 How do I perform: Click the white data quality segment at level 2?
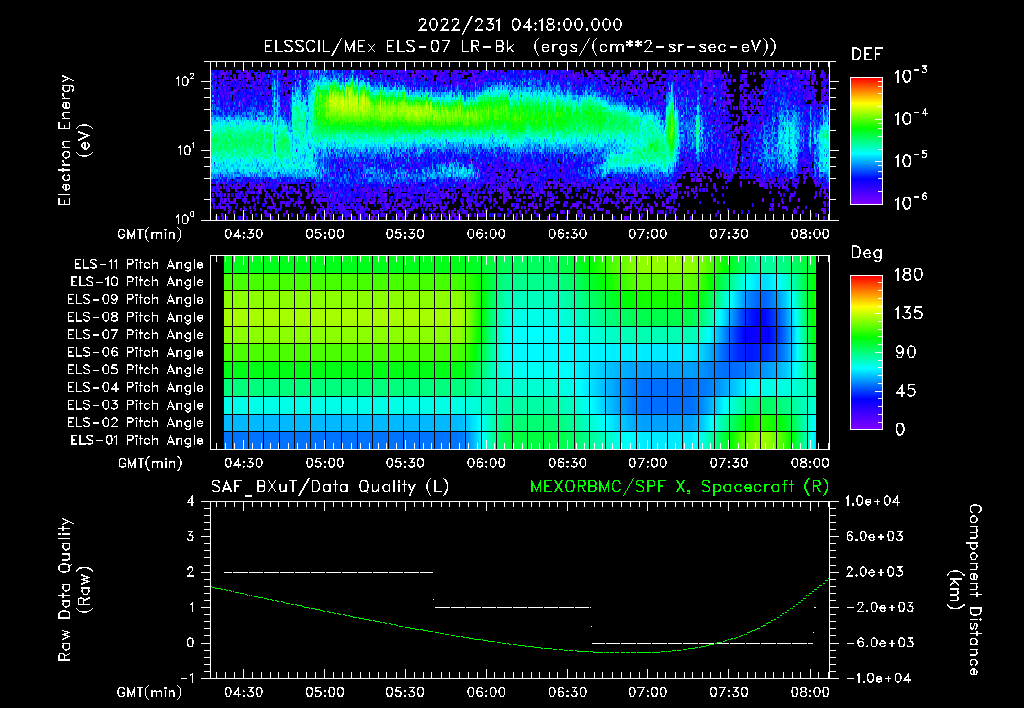click(x=328, y=572)
